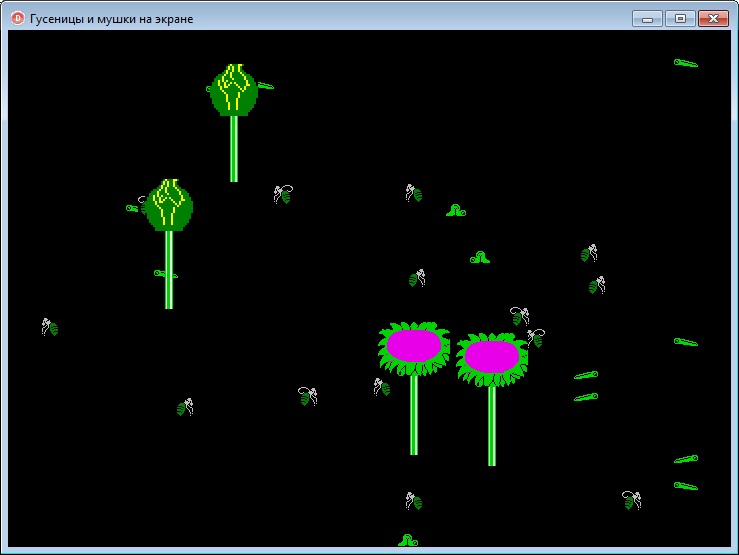Click the caterpillar crawling on the lower bud's stem
The height and width of the screenshot is (555, 739).
166,274
